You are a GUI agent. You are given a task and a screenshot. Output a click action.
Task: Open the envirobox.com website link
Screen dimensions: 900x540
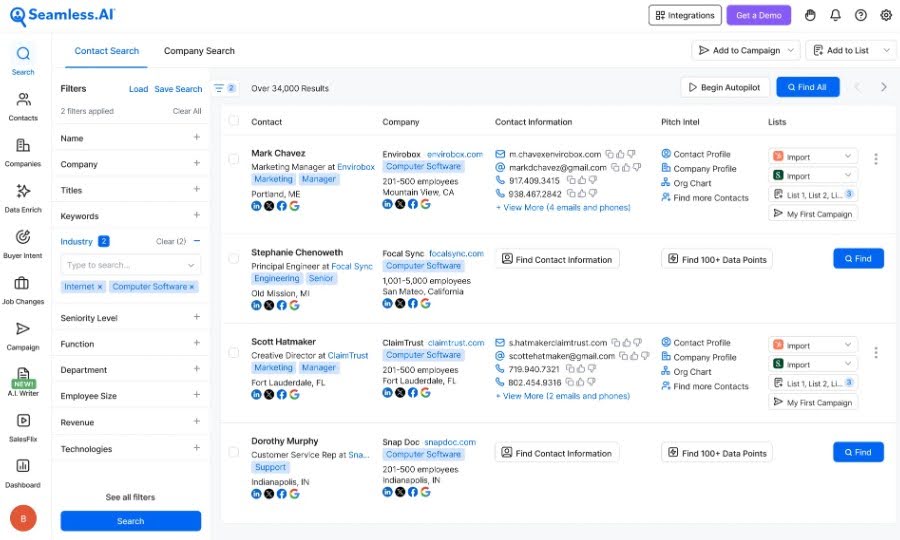455,154
